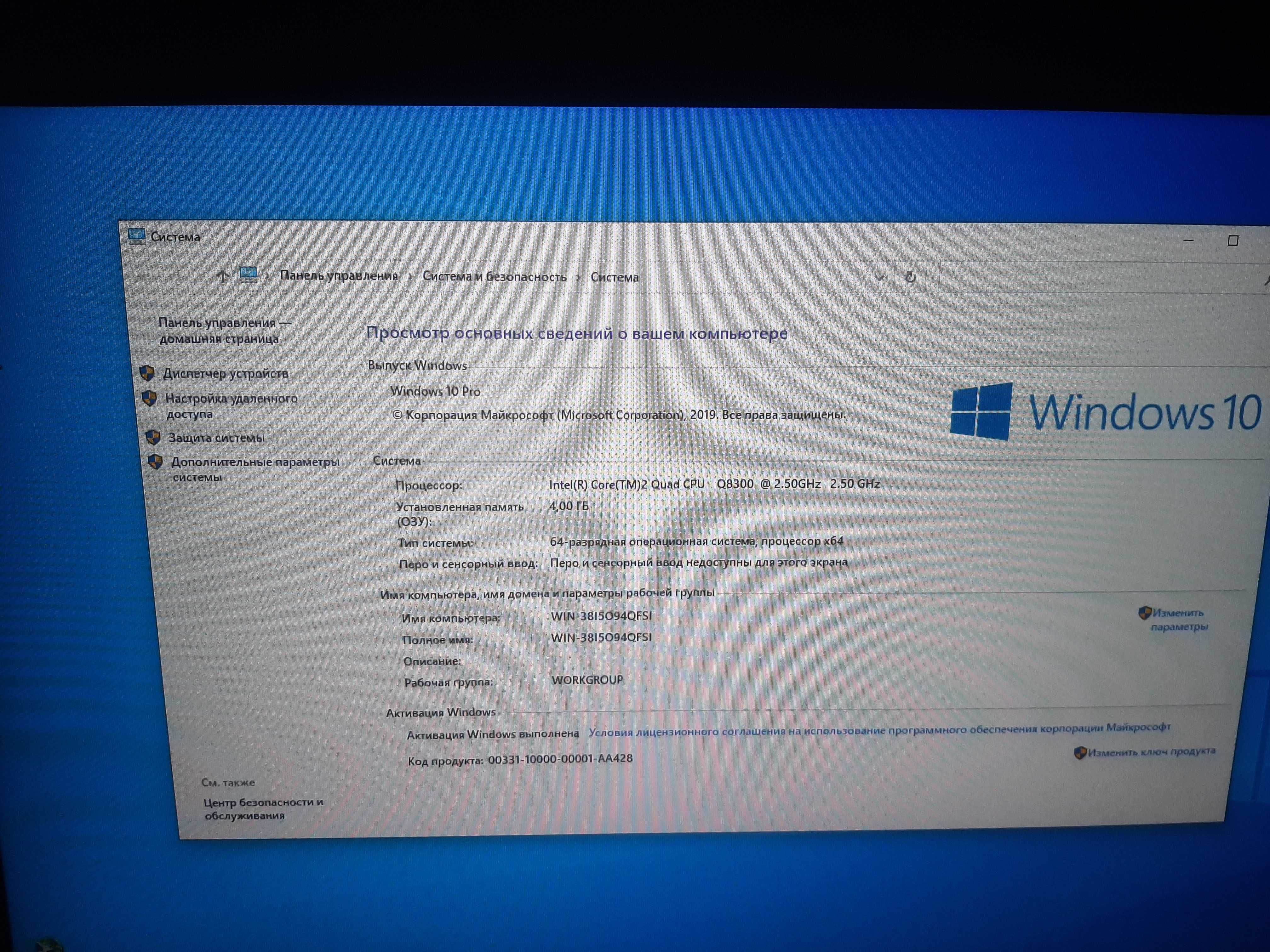Click shield icon next to Настройка удаленного доступа
This screenshot has height=952, width=1270.
(x=149, y=398)
